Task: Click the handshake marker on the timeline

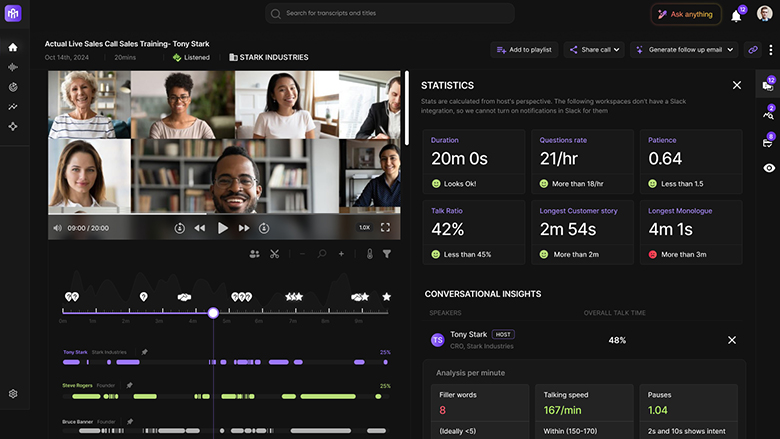Action: pyautogui.click(x=184, y=297)
